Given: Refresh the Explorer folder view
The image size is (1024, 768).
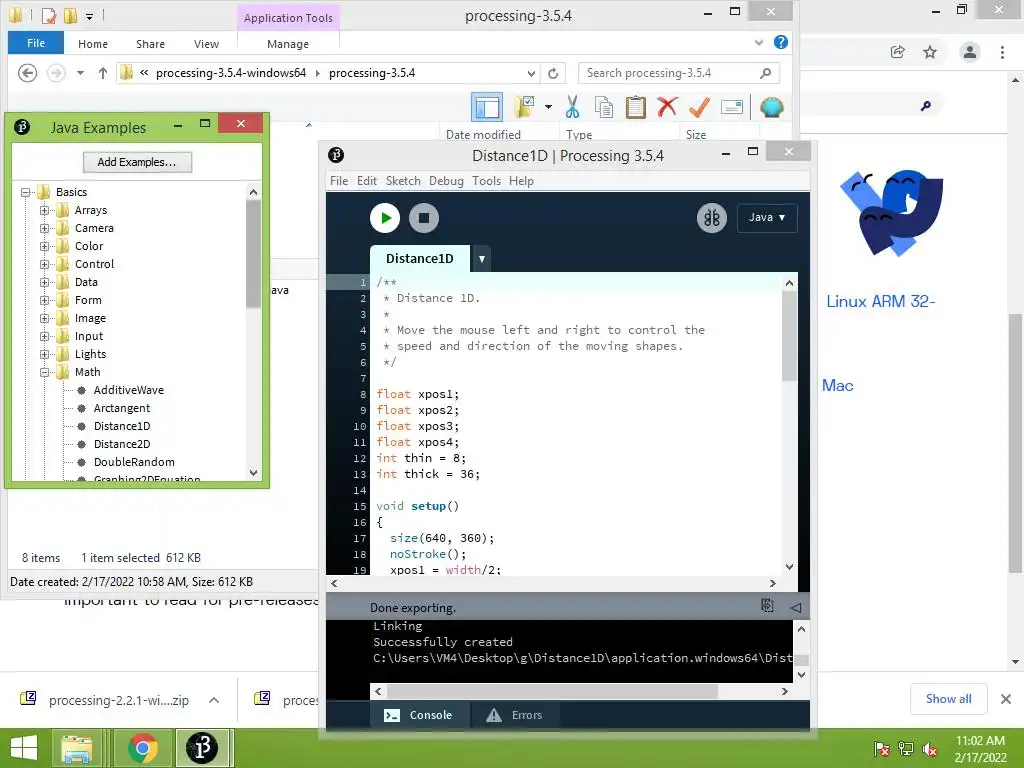Looking at the screenshot, I should point(553,73).
